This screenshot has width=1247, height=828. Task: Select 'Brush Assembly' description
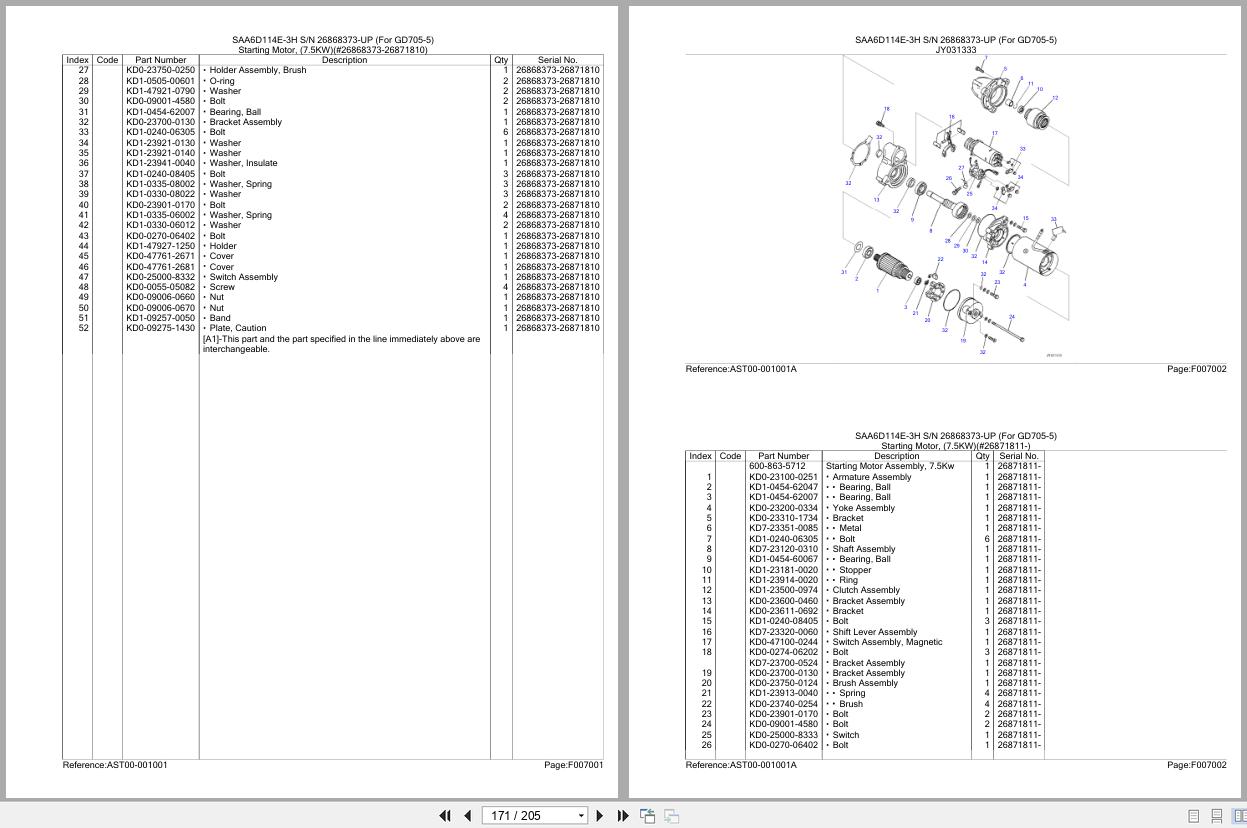[x=865, y=683]
